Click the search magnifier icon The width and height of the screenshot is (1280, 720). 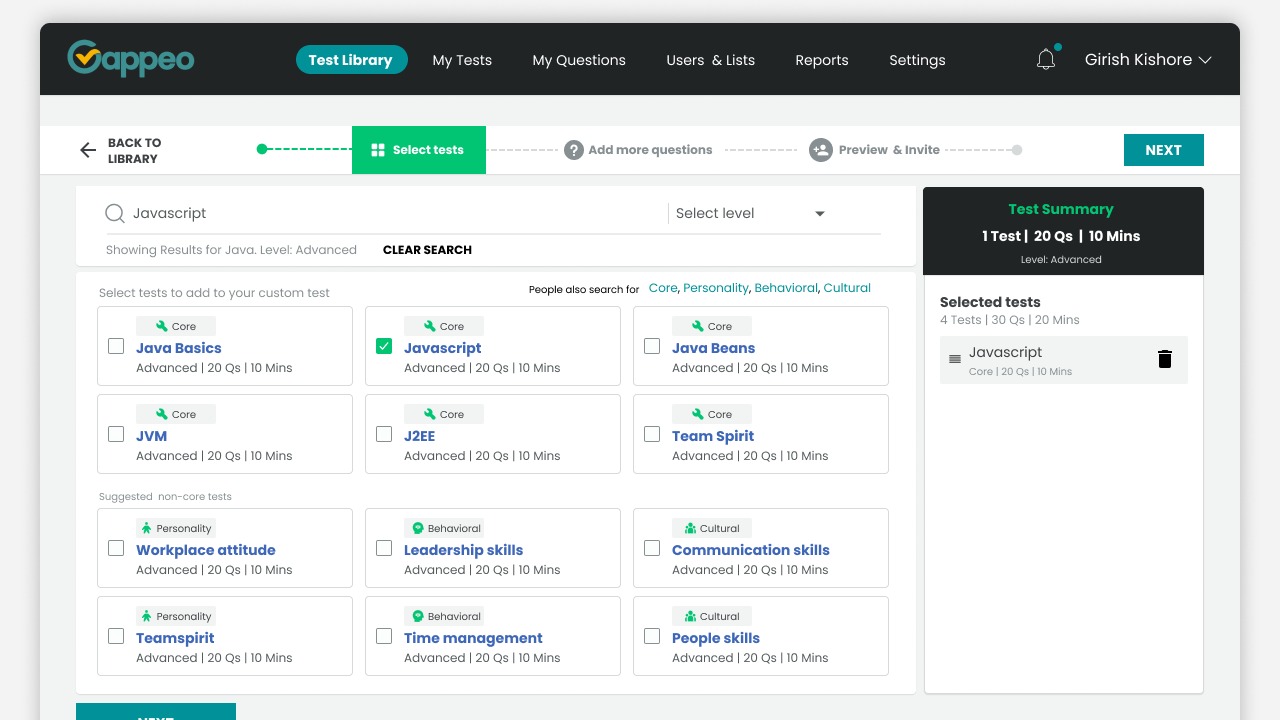pyautogui.click(x=115, y=213)
